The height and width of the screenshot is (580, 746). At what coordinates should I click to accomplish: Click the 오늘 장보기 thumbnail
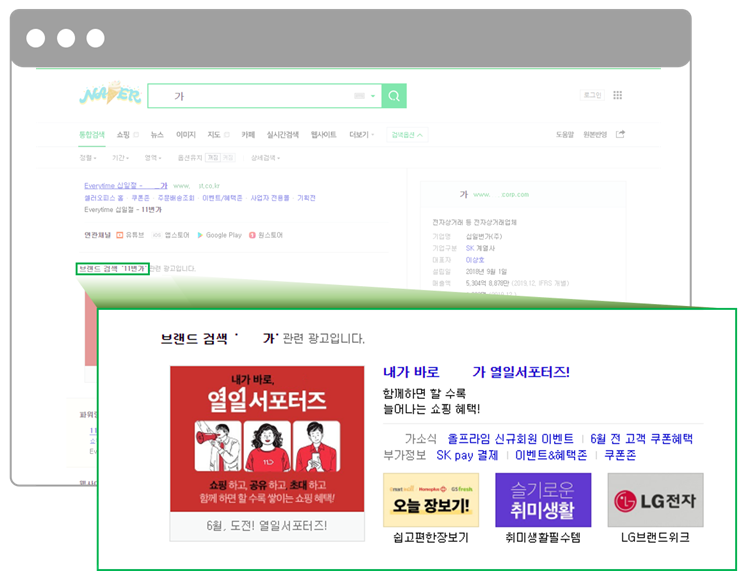point(431,500)
